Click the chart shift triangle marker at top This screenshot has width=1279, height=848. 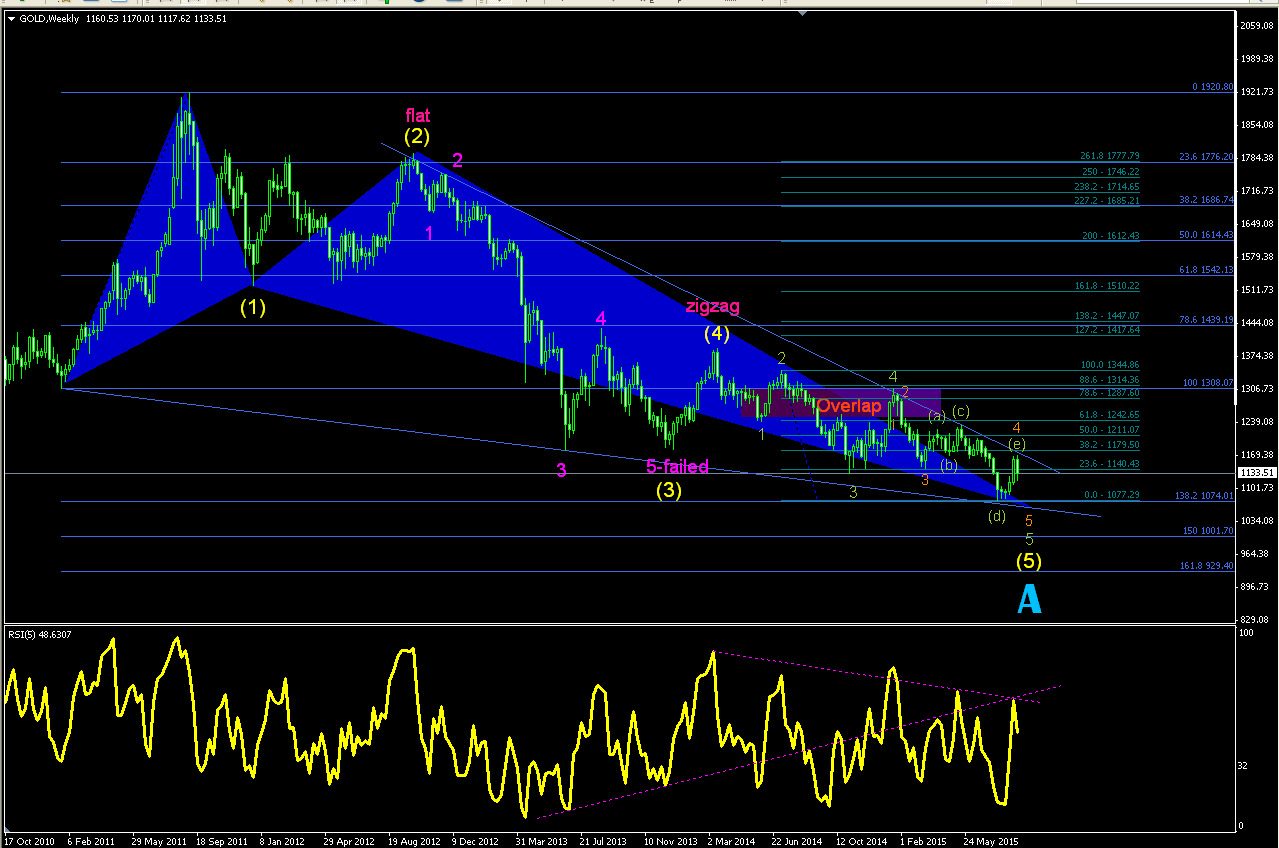coord(802,15)
